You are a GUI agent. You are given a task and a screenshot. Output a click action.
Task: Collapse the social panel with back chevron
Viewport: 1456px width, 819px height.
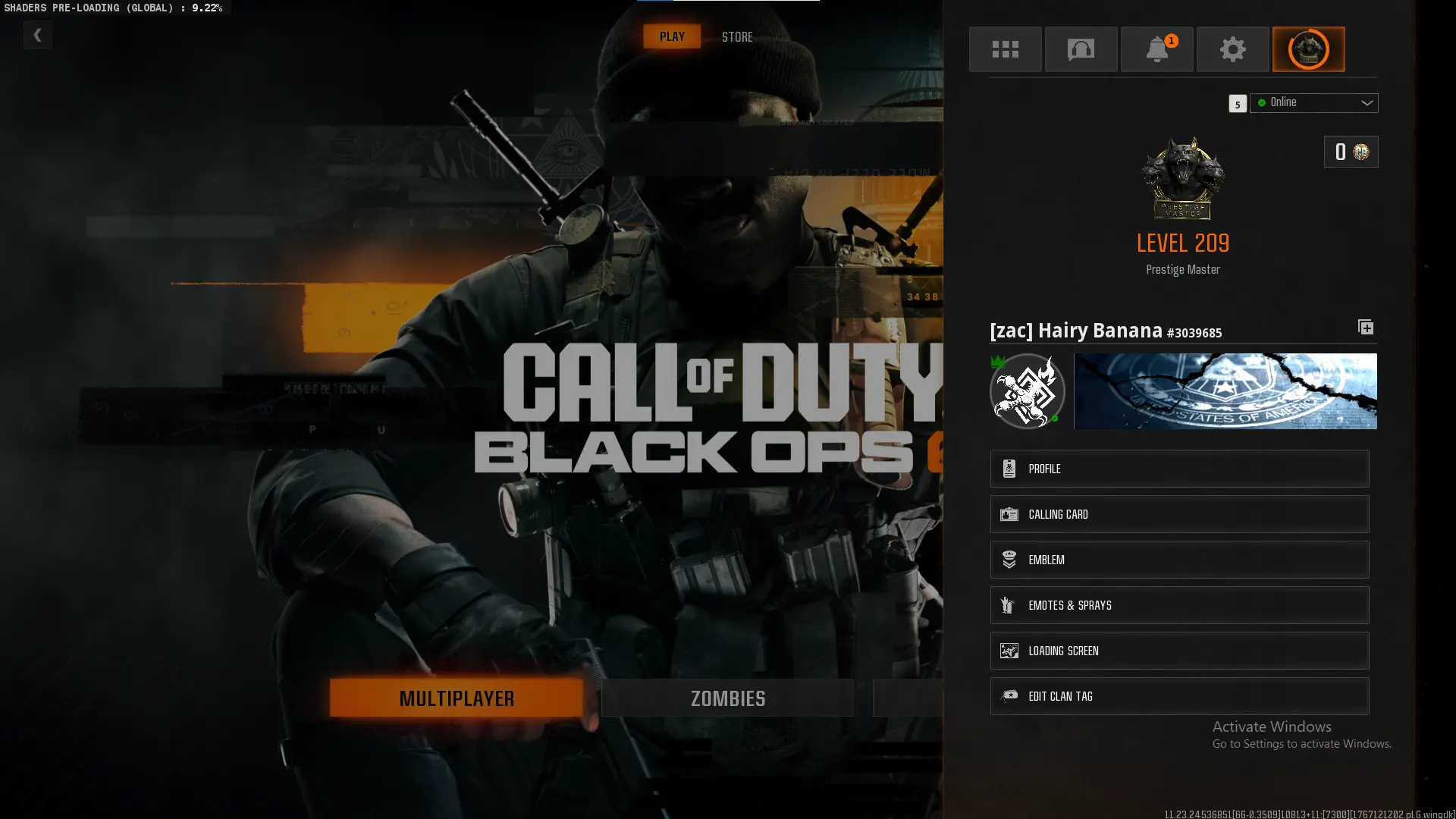point(37,34)
